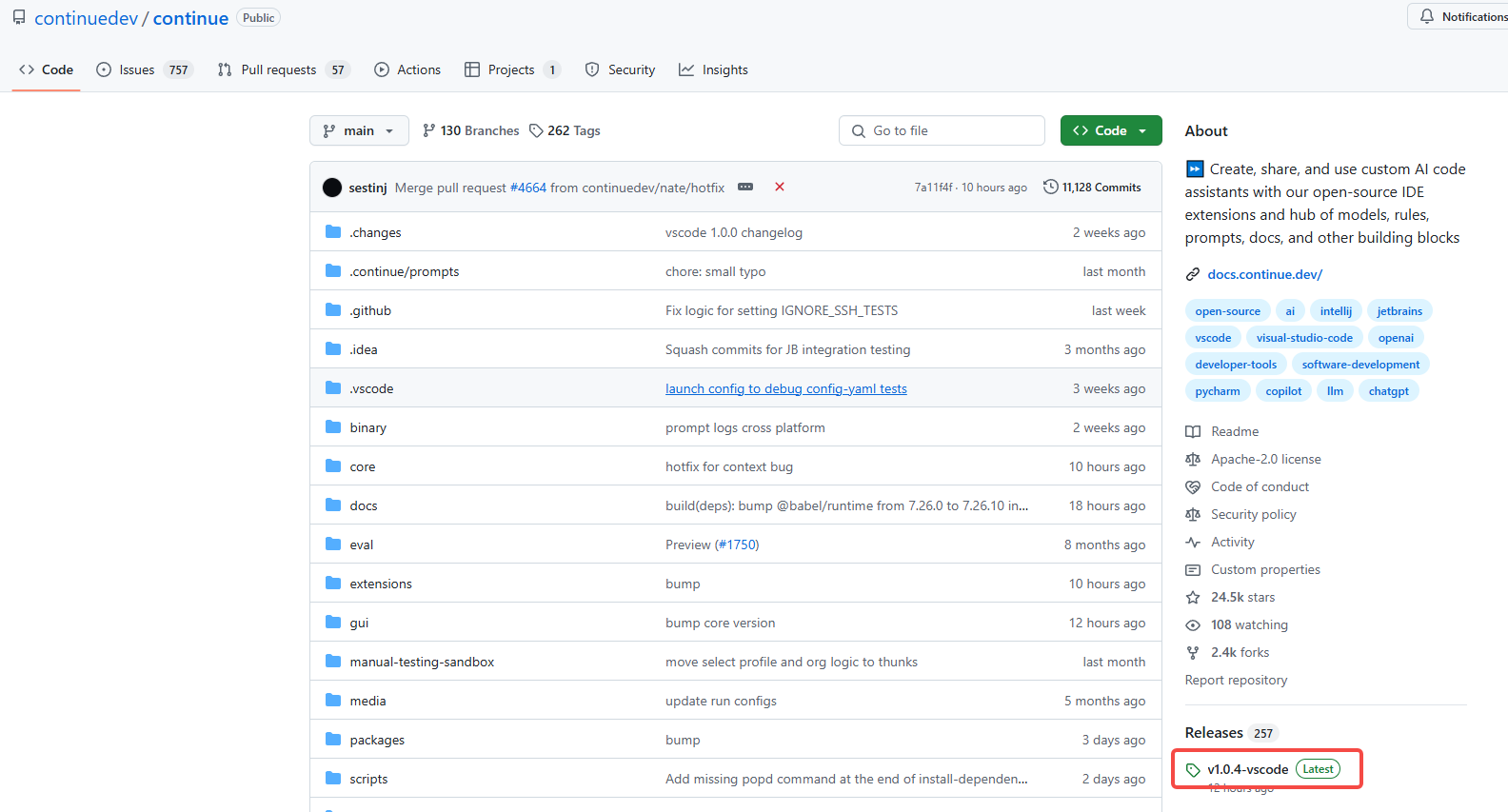Select the copilot topic tag
1508x812 pixels.
(x=1283, y=391)
